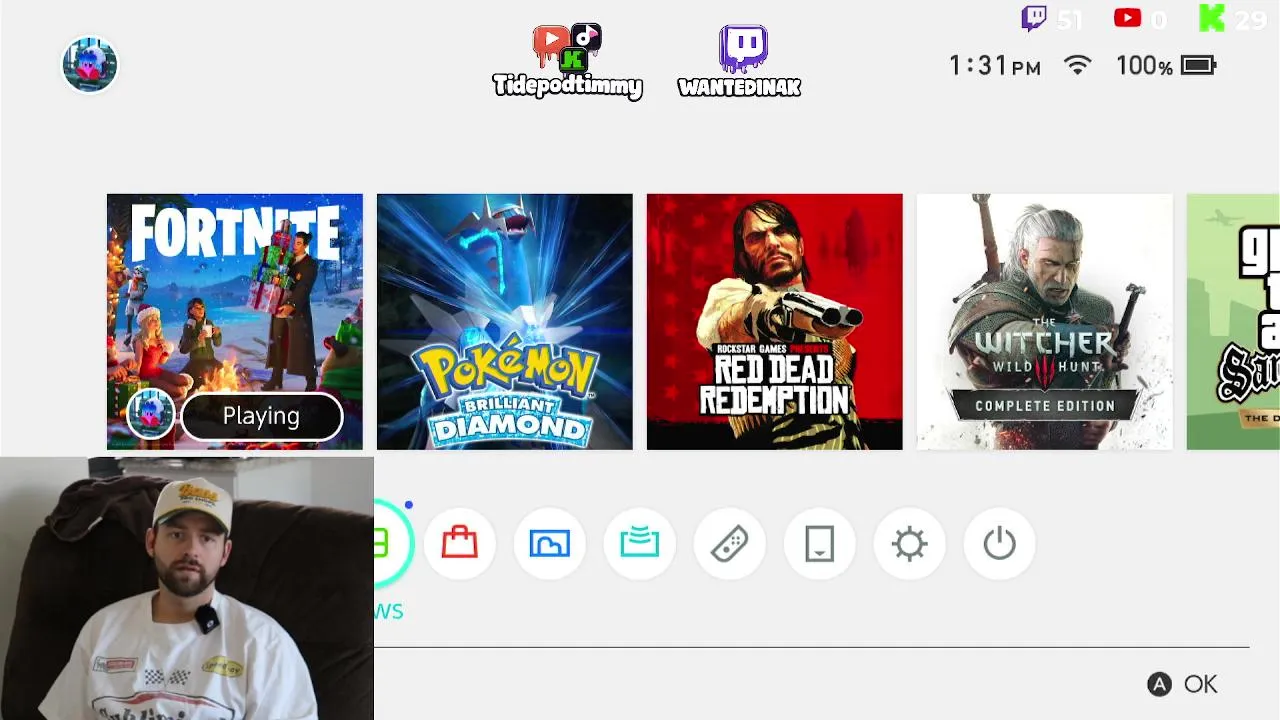
Task: Open the GameShare/teal box icon
Action: (x=640, y=543)
